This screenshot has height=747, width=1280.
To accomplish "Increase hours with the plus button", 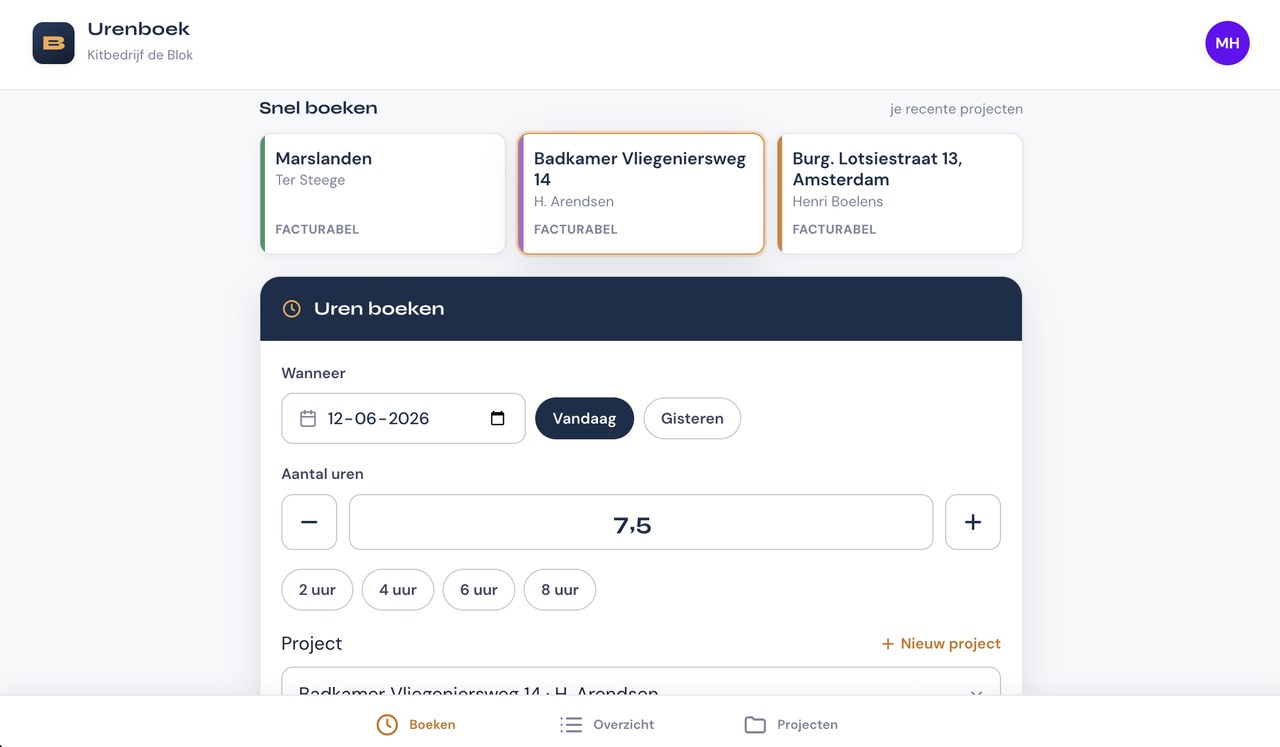I will [x=973, y=522].
